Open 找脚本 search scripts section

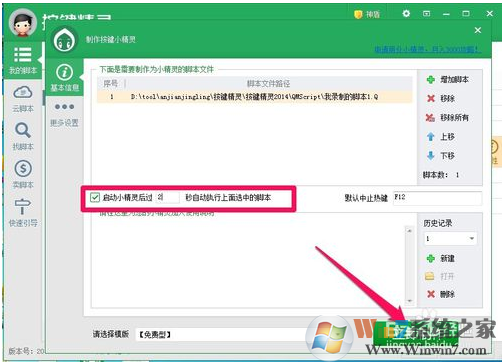(23, 137)
